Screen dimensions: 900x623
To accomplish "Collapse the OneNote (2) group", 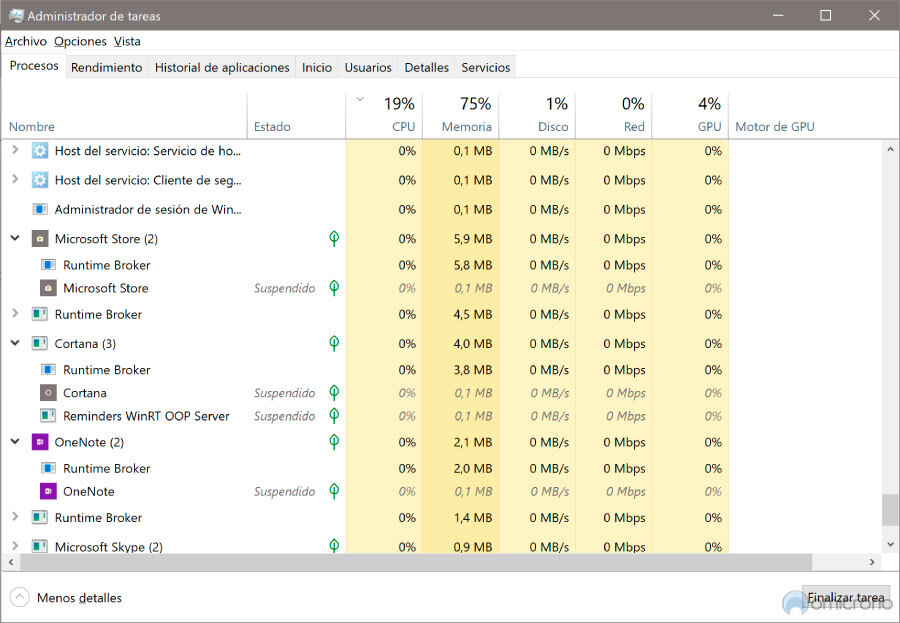I will (x=15, y=442).
